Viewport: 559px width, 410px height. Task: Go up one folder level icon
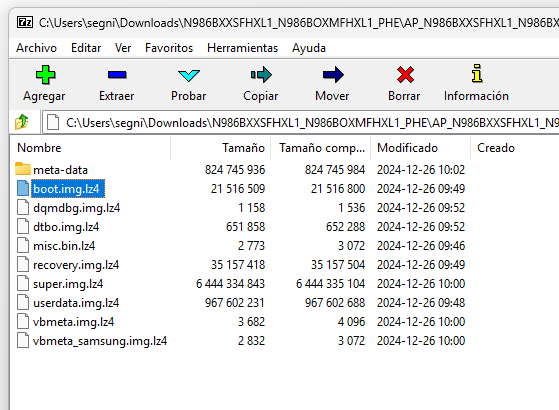(x=21, y=122)
